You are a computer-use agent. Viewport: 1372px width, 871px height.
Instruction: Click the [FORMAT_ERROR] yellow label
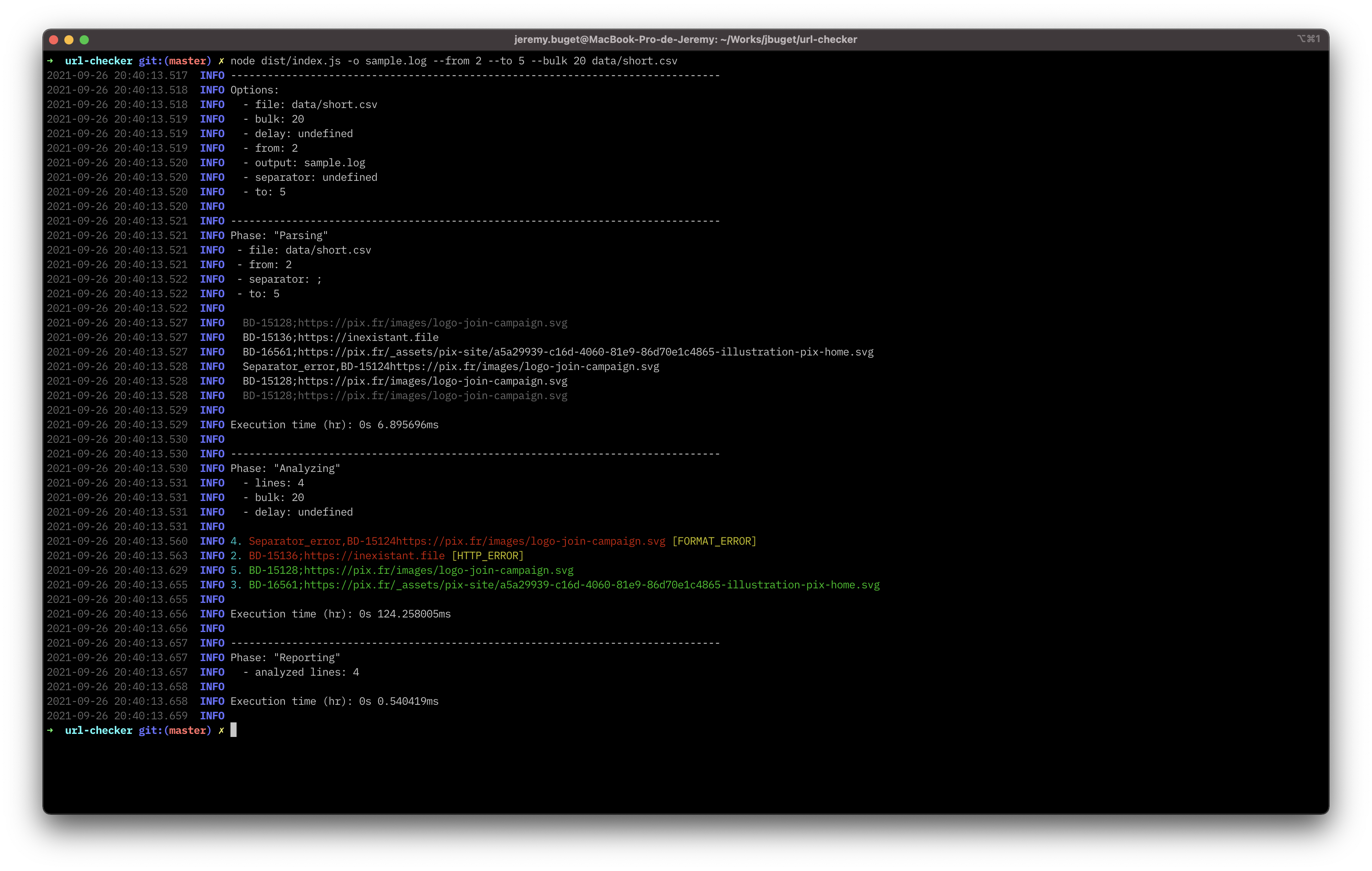click(714, 541)
